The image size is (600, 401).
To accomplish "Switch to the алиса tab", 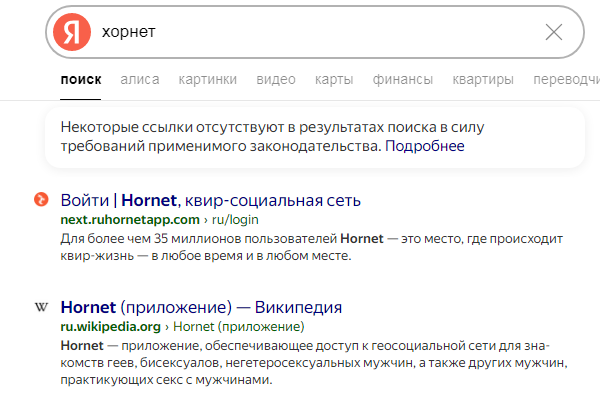I will click(140, 80).
